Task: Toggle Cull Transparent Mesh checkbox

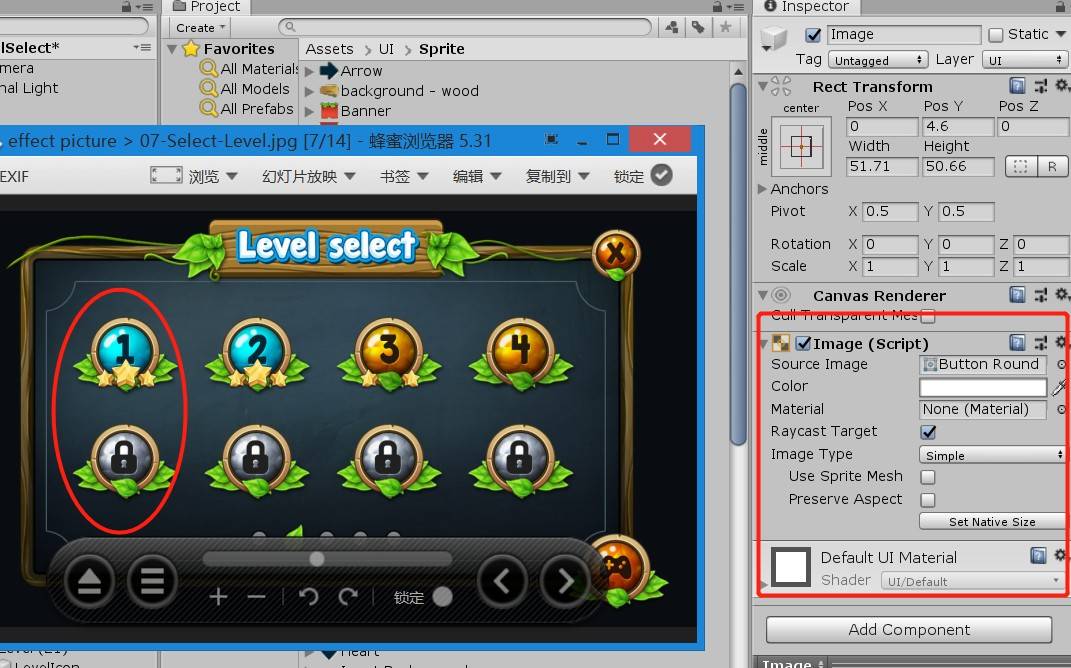Action: 928,316
